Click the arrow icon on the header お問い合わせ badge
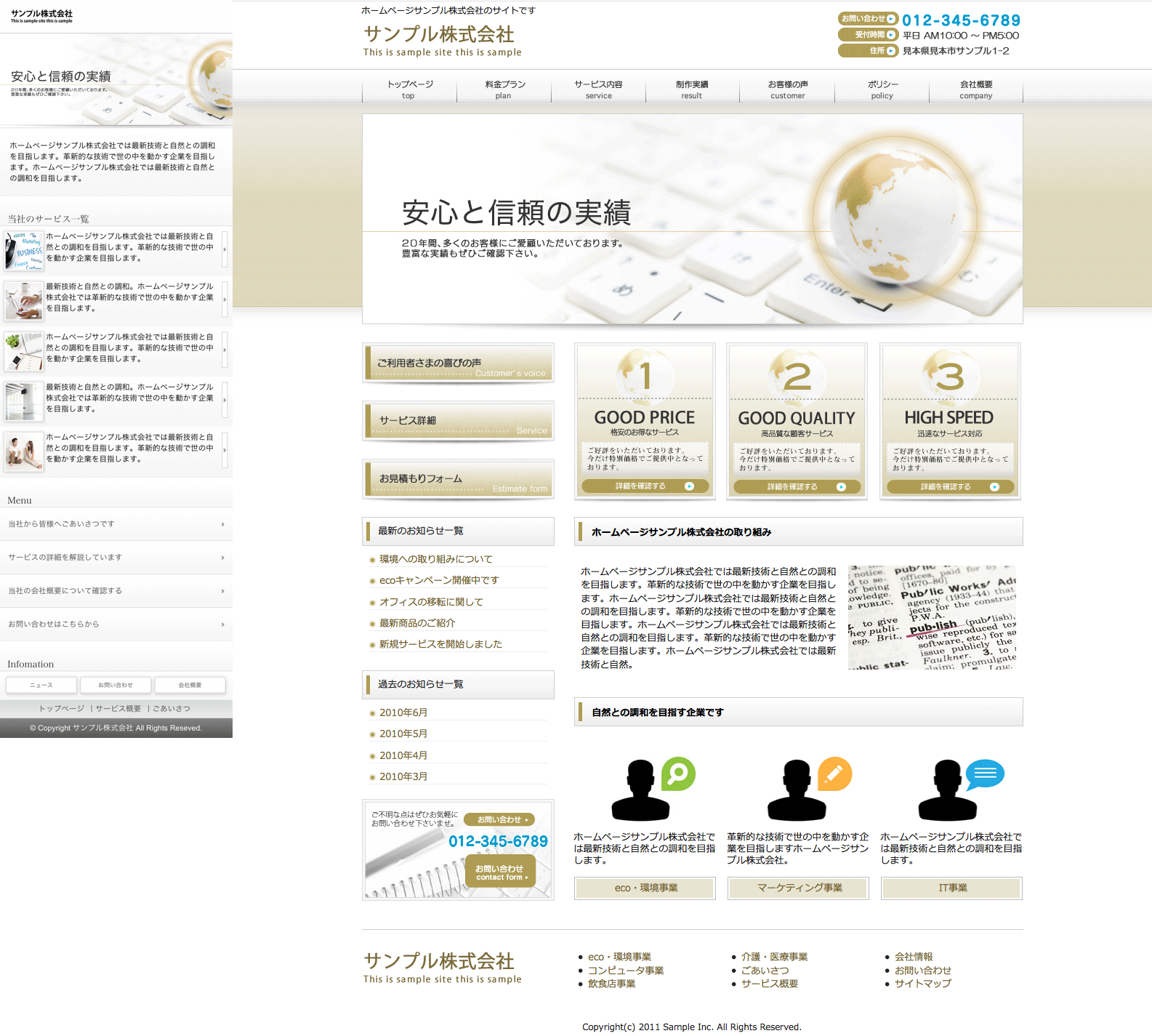1152x1036 pixels. pos(890,19)
